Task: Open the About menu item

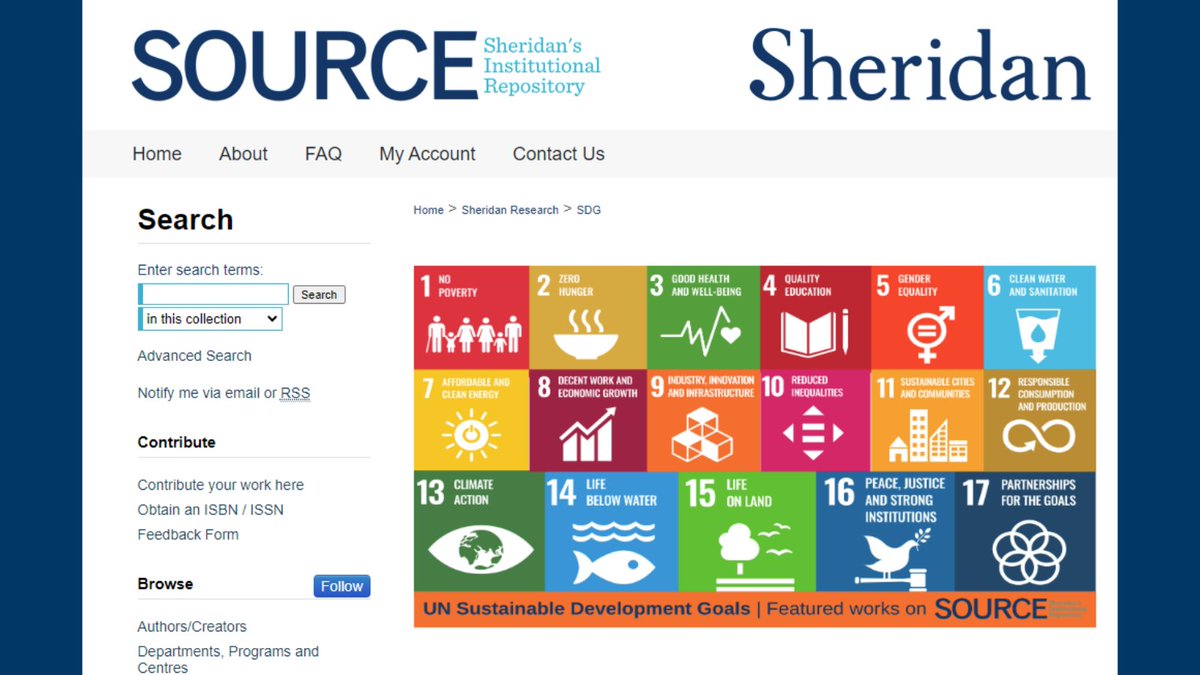Action: 243,154
